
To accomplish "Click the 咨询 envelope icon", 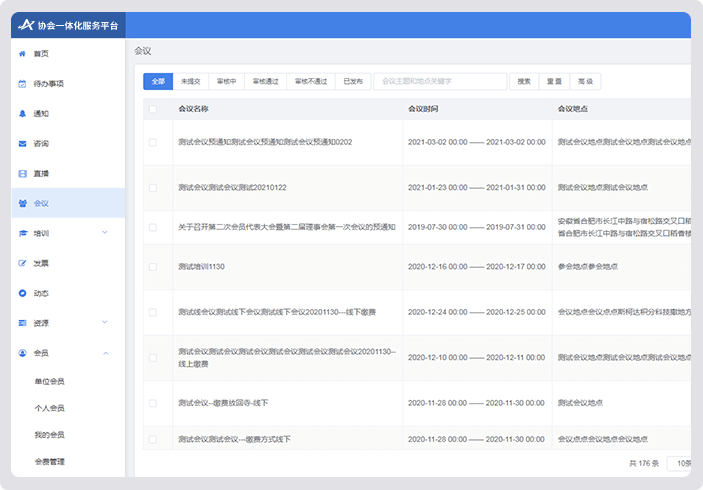I will click(22, 143).
